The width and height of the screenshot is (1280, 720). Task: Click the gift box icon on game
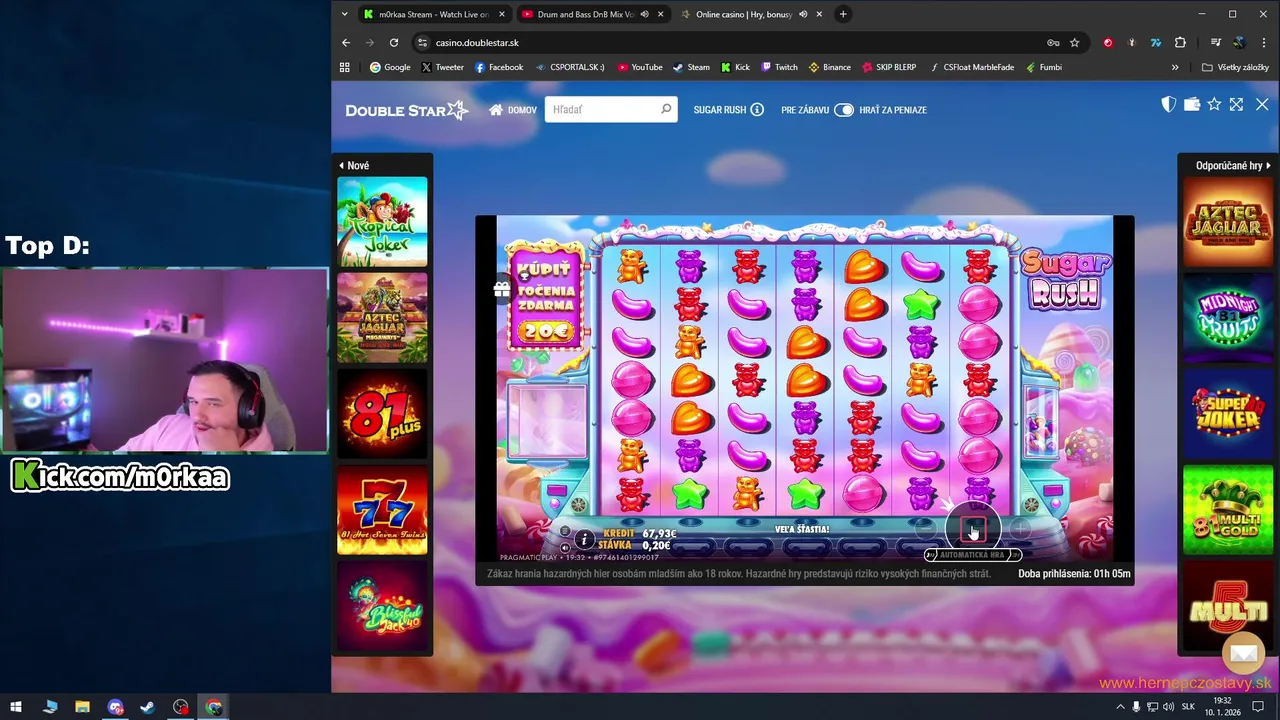[x=502, y=289]
